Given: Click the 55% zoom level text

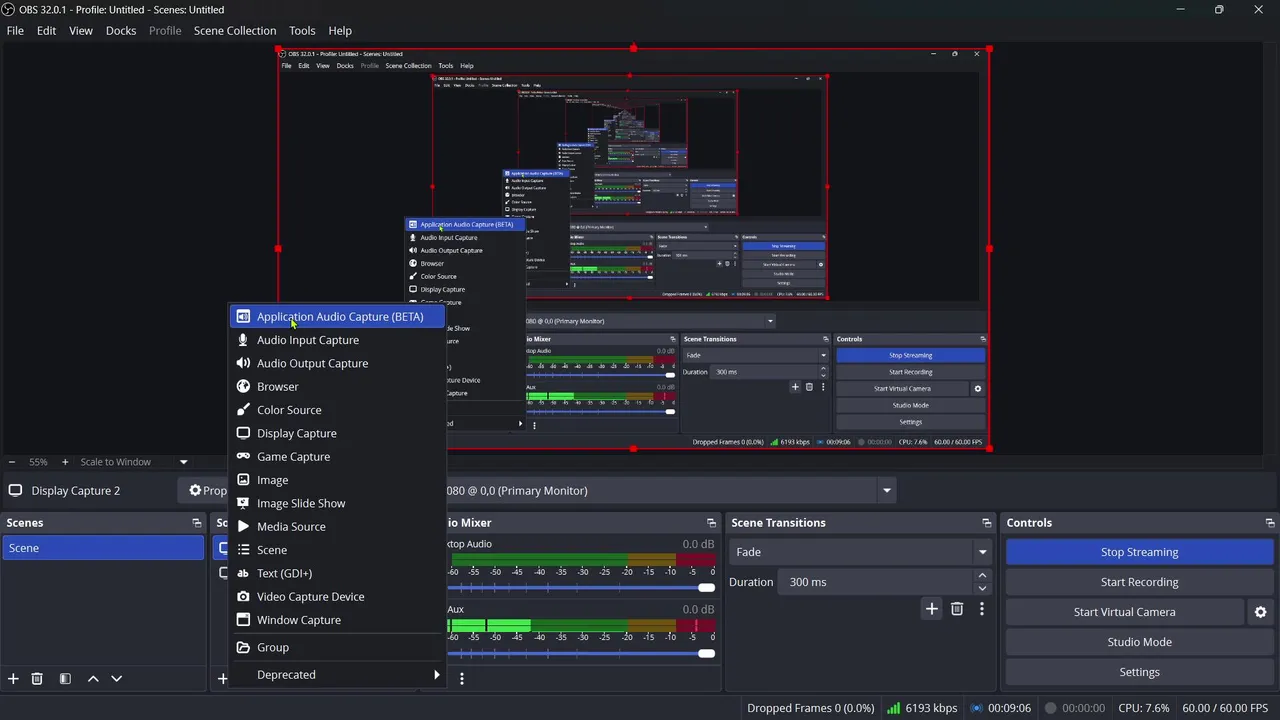Looking at the screenshot, I should coord(38,462).
